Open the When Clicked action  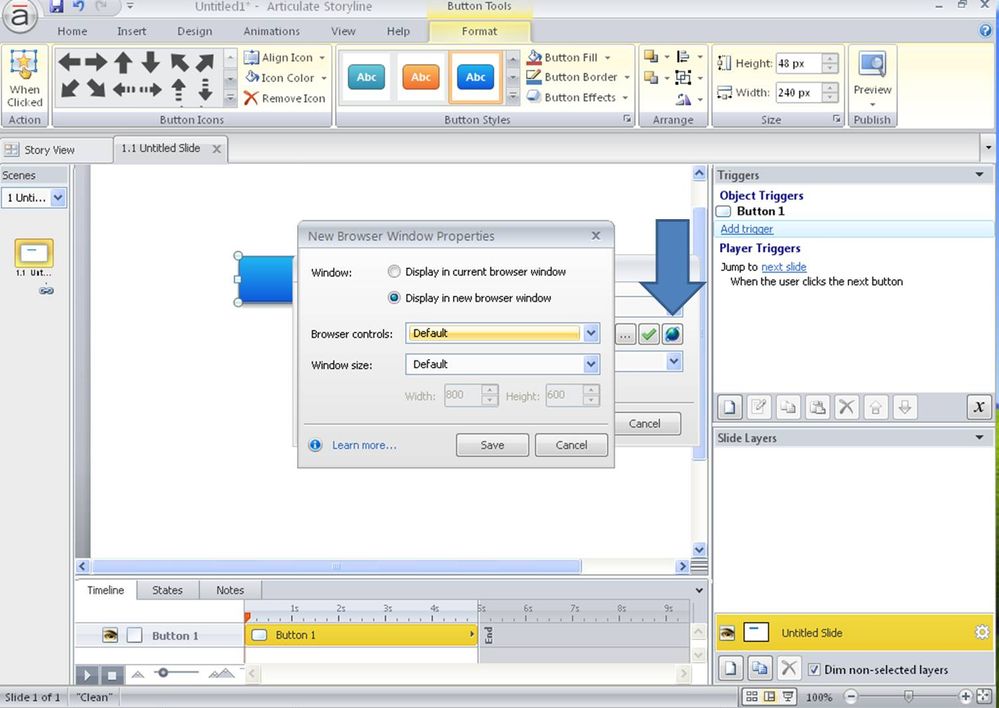click(x=25, y=78)
